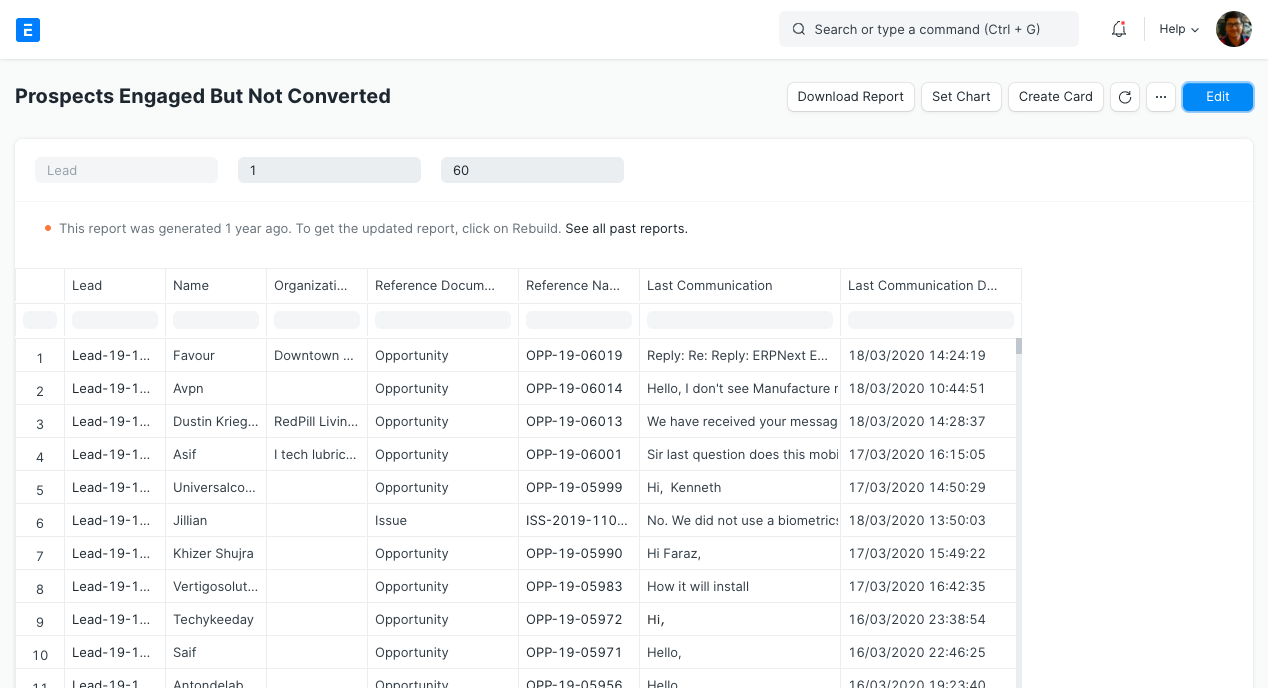The height and width of the screenshot is (688, 1268).
Task: Click the filter box under Last Communication
Action: [x=739, y=319]
